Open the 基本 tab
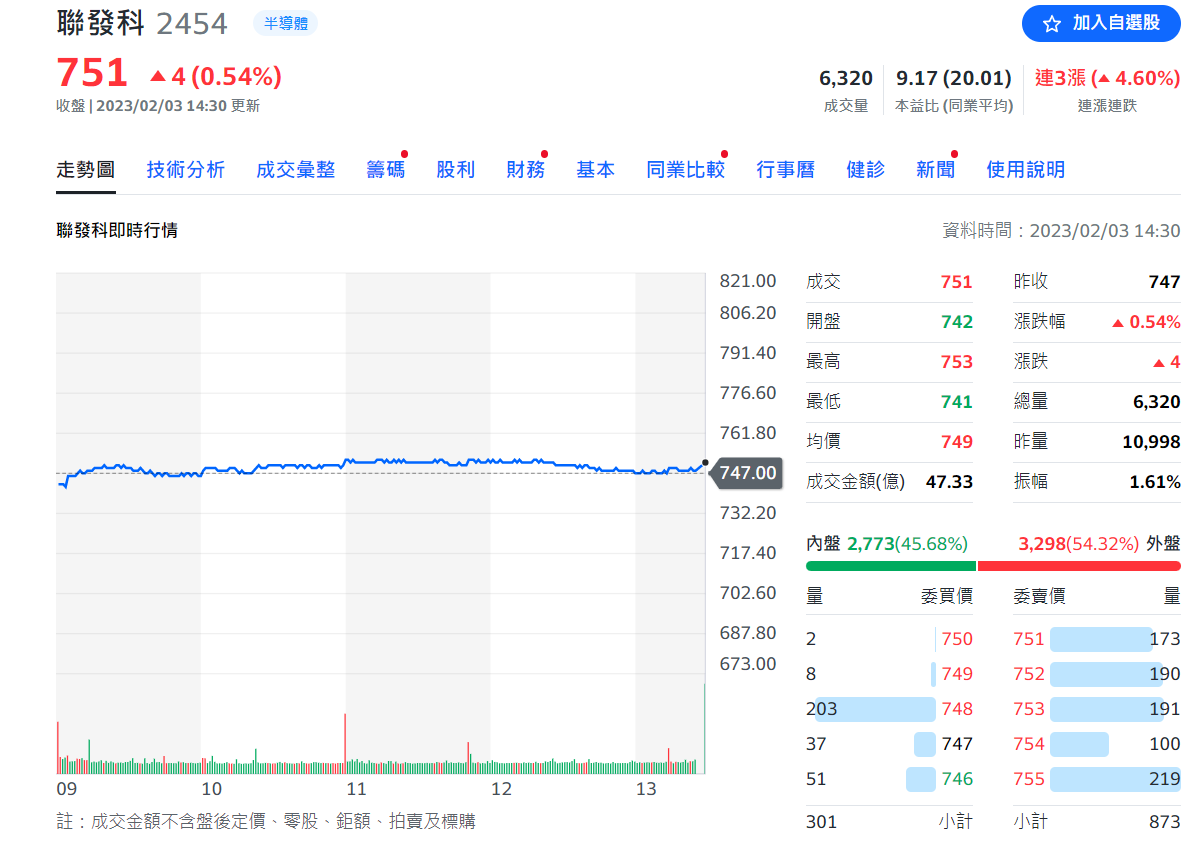1203x860 pixels. click(596, 170)
